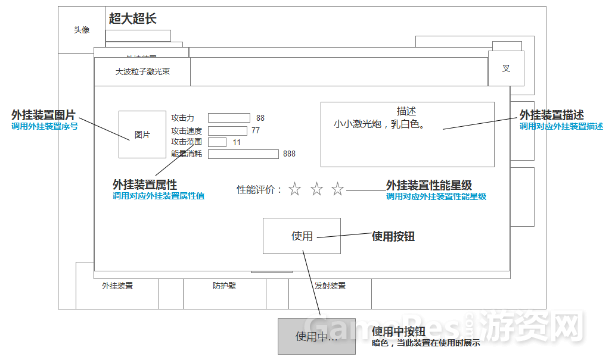The width and height of the screenshot is (609, 361).
Task: Click the 描述 description box
Action: tap(407, 134)
